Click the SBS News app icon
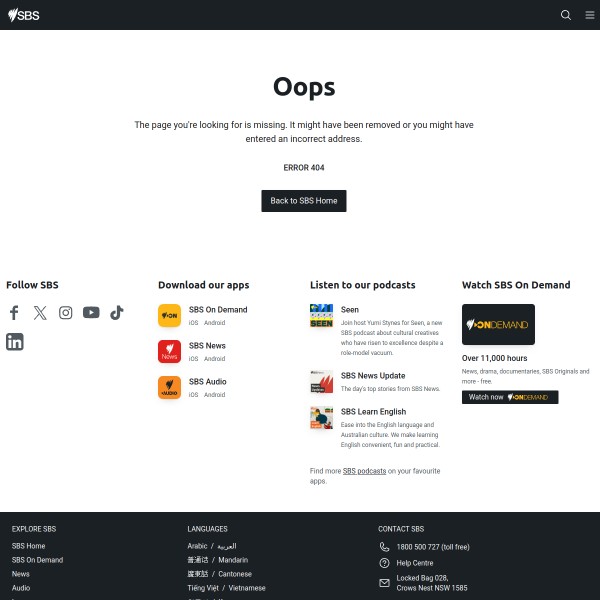The image size is (600, 600). 170,351
